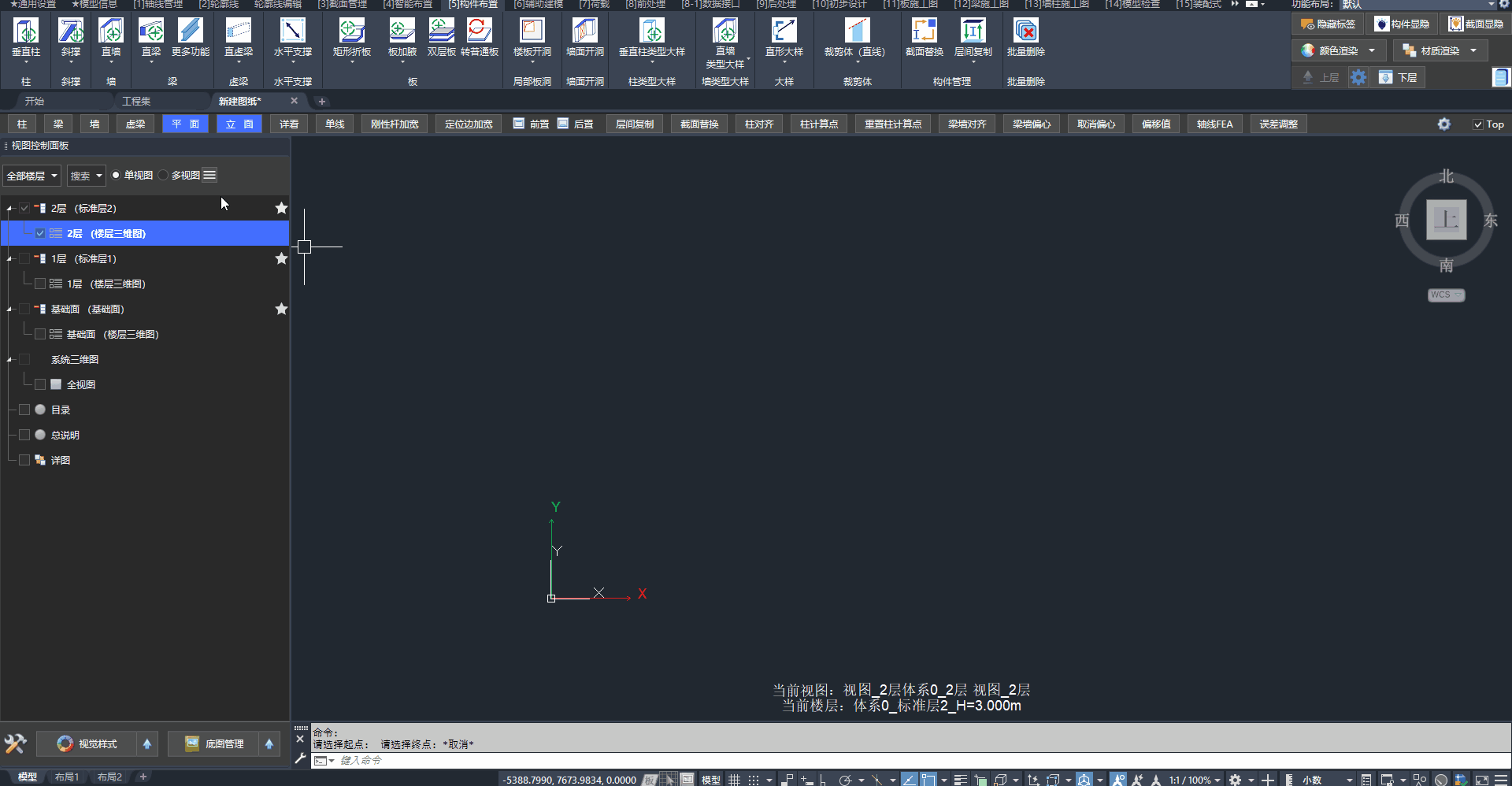Uncheck the 2层 (楼层三维图) checkbox
1512x786 pixels.
[x=40, y=234]
